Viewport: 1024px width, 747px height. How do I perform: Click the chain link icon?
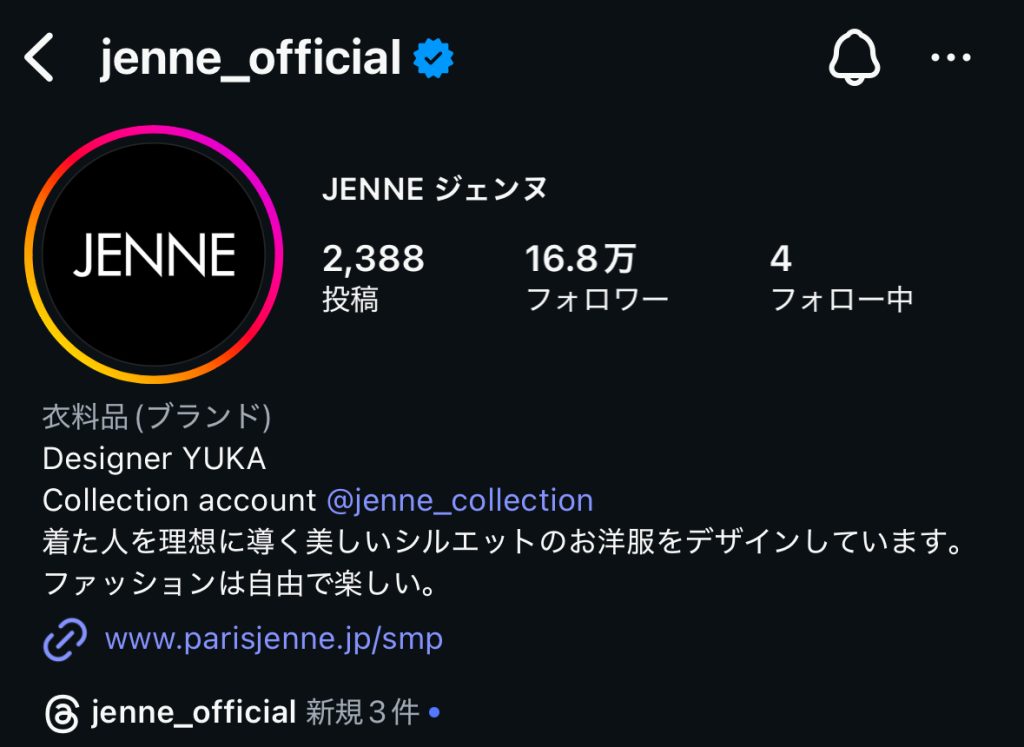[66, 638]
